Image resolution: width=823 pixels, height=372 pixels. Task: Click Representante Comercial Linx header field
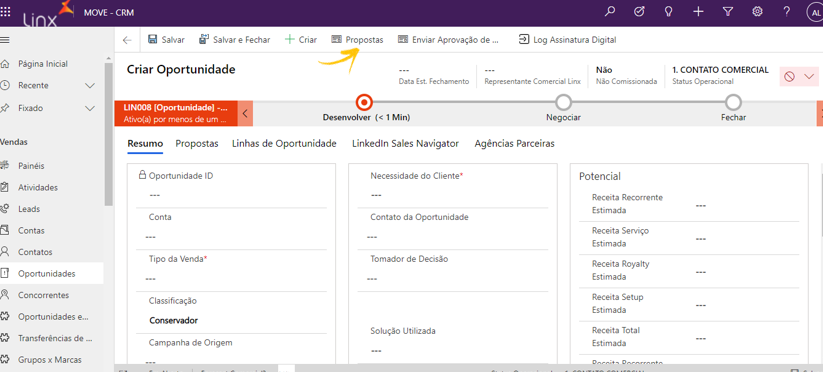click(x=532, y=76)
